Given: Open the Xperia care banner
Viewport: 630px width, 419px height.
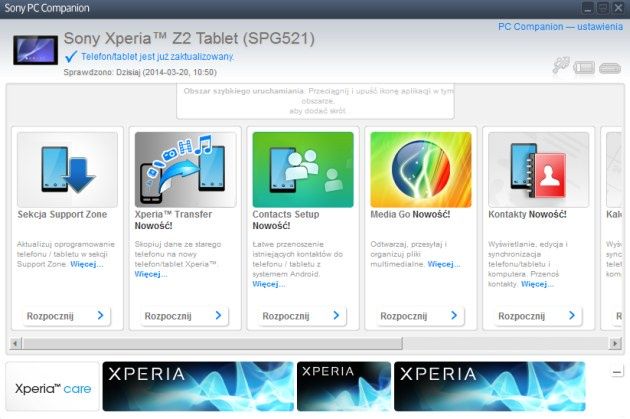Looking at the screenshot, I should (53, 386).
